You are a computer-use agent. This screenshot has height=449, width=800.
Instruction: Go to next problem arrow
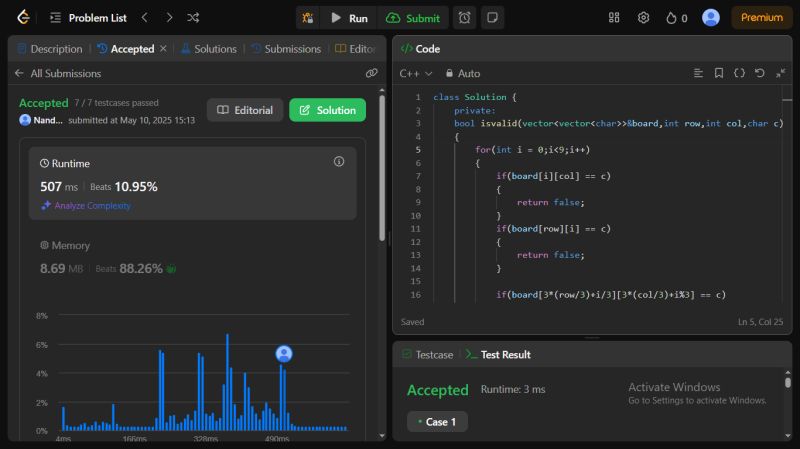169,18
